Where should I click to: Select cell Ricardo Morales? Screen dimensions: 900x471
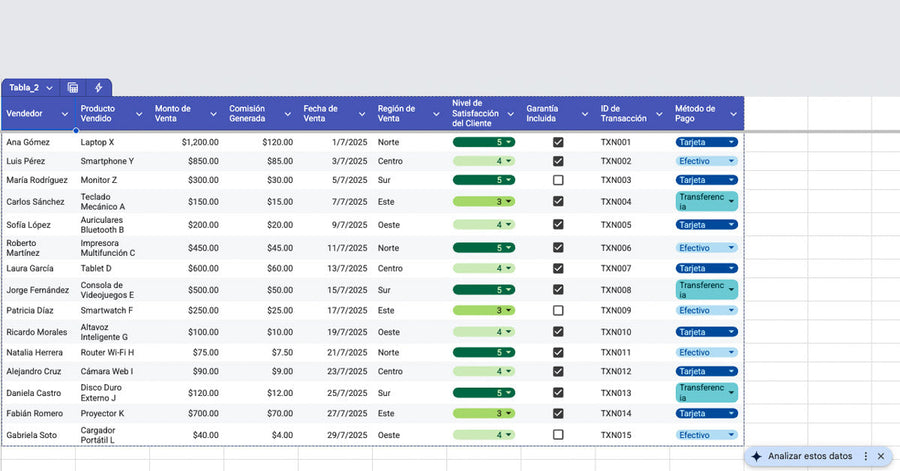[x=37, y=332]
